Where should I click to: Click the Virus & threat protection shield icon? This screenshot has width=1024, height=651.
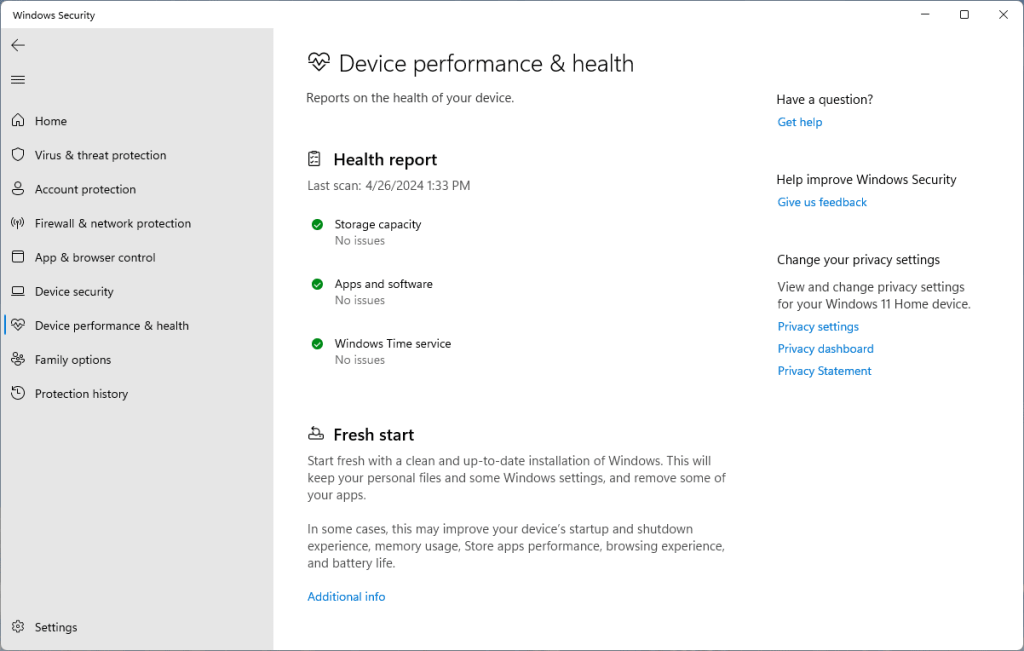pyautogui.click(x=18, y=155)
